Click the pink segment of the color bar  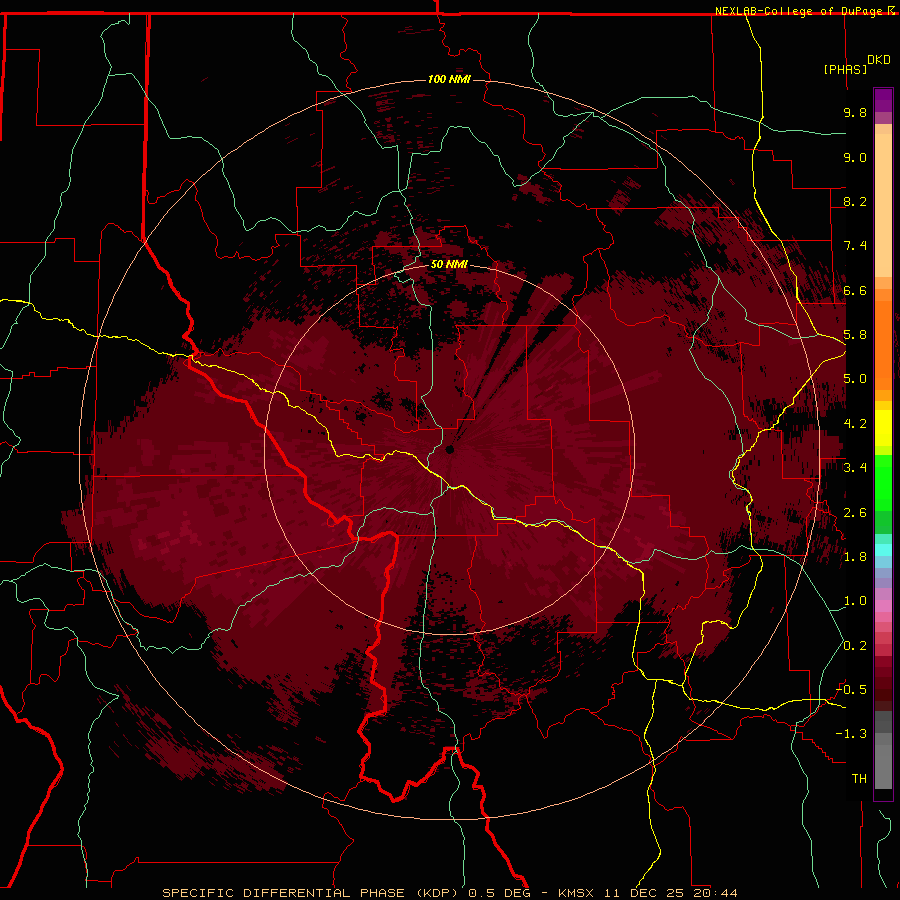(883, 606)
